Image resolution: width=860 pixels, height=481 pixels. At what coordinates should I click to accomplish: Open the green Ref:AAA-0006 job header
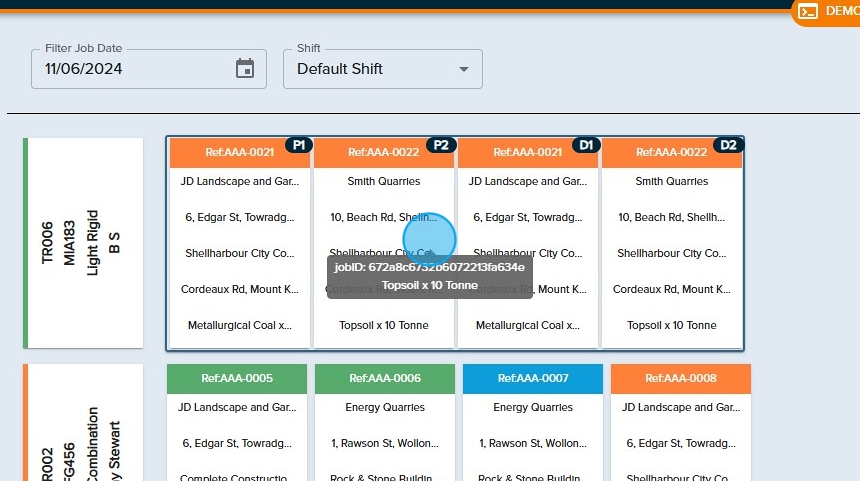tap(384, 378)
